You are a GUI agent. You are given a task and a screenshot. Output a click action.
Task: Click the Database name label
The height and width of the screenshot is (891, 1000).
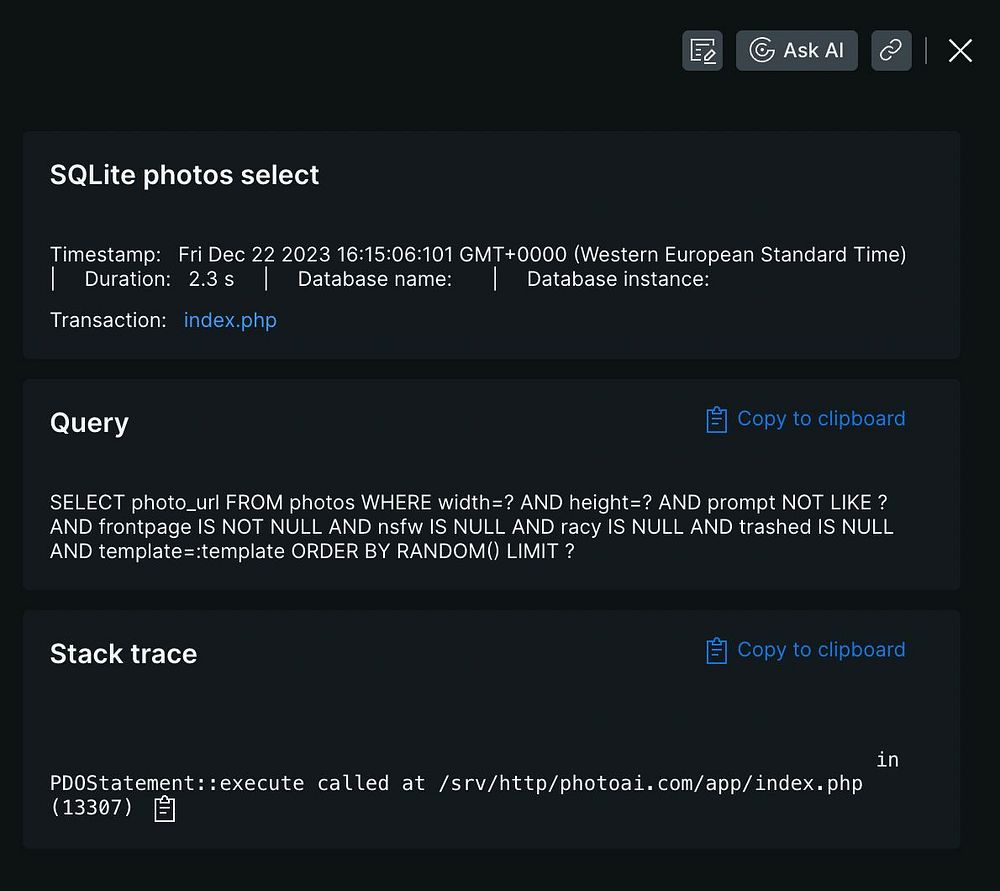(x=375, y=279)
